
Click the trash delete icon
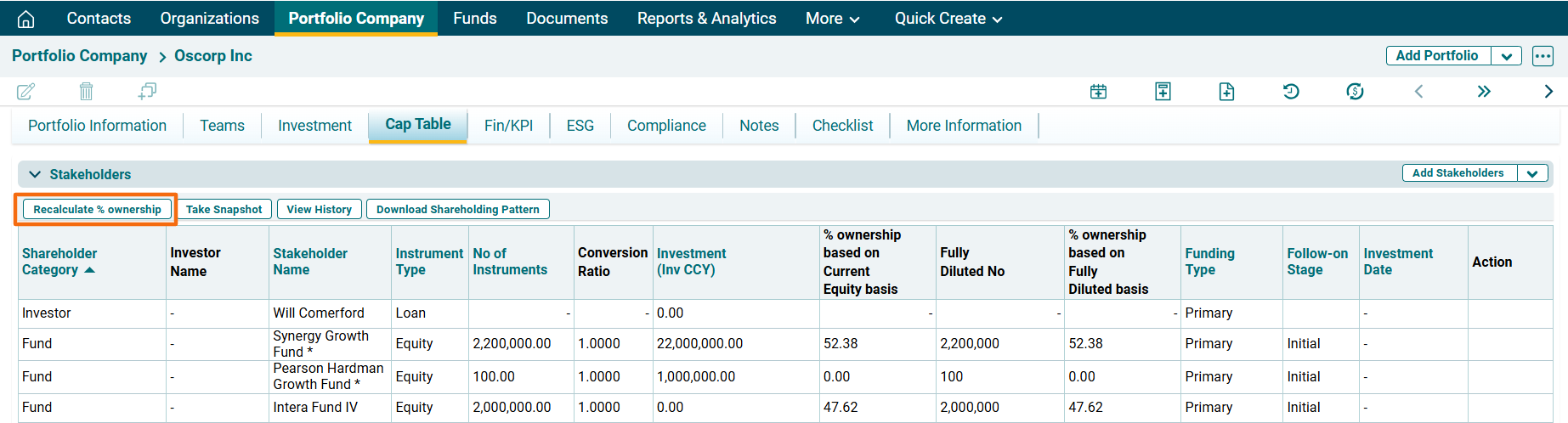coord(86,91)
